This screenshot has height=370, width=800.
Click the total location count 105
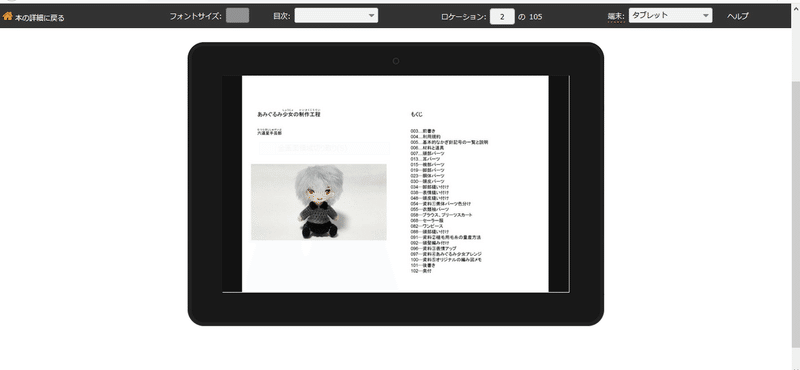click(x=536, y=17)
